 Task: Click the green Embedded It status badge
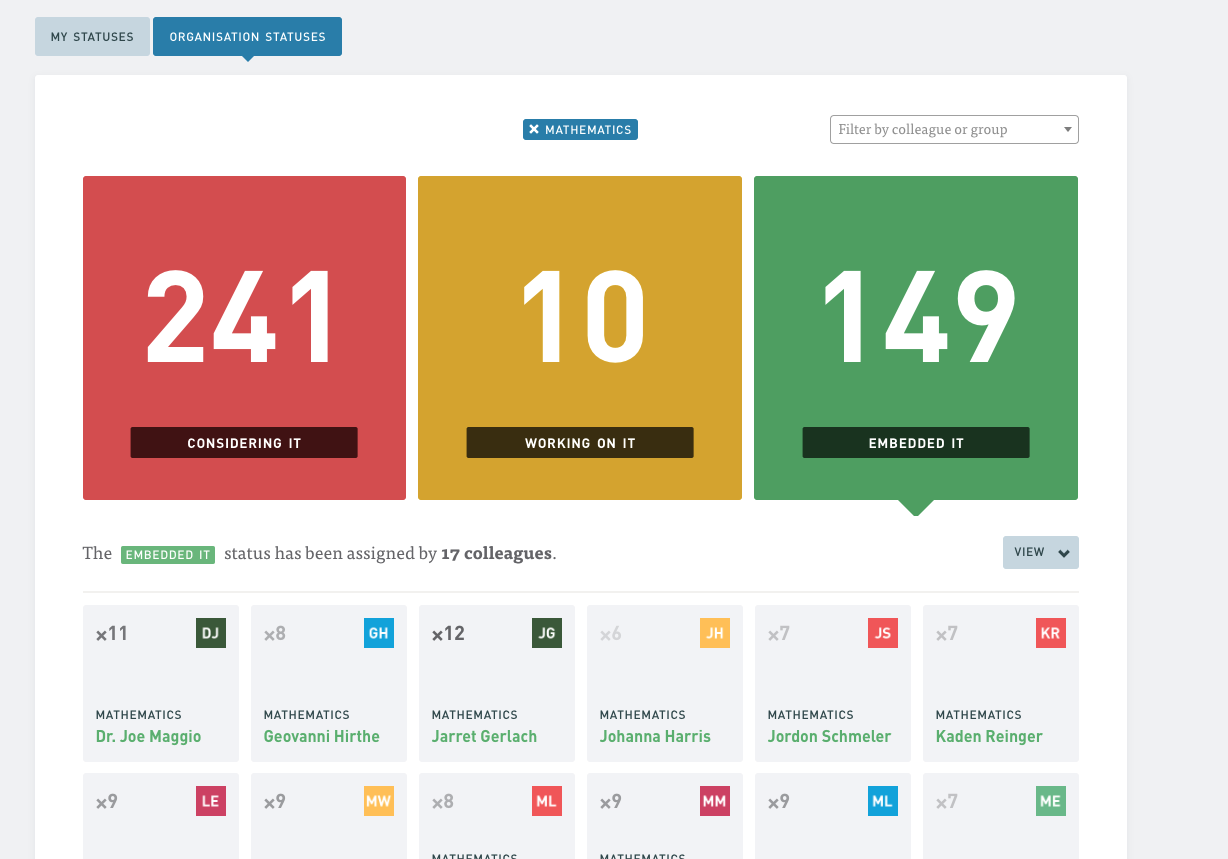[x=168, y=554]
